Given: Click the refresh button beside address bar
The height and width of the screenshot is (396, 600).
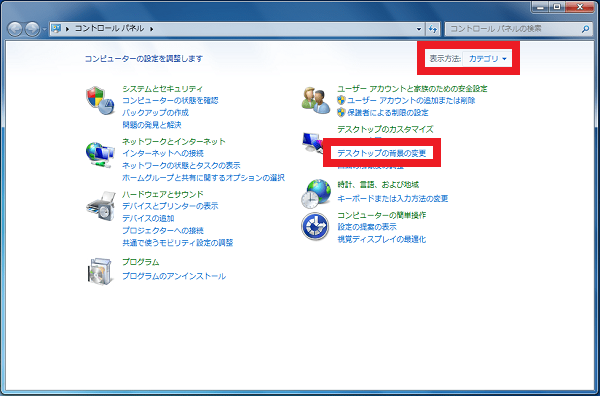Looking at the screenshot, I should click(433, 29).
